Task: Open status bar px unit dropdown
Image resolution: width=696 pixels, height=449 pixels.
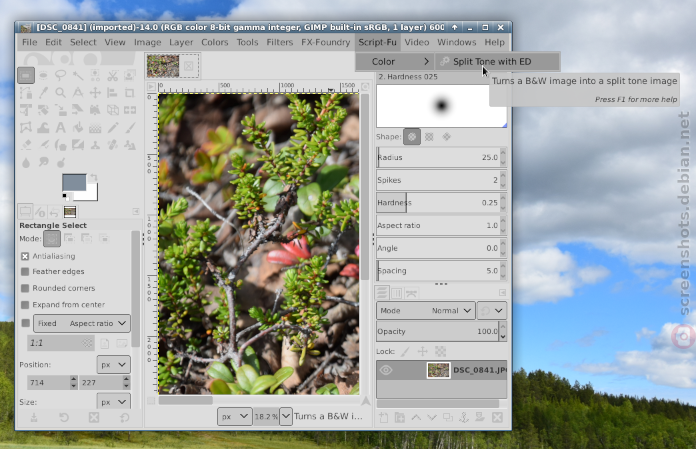Action: click(234, 416)
